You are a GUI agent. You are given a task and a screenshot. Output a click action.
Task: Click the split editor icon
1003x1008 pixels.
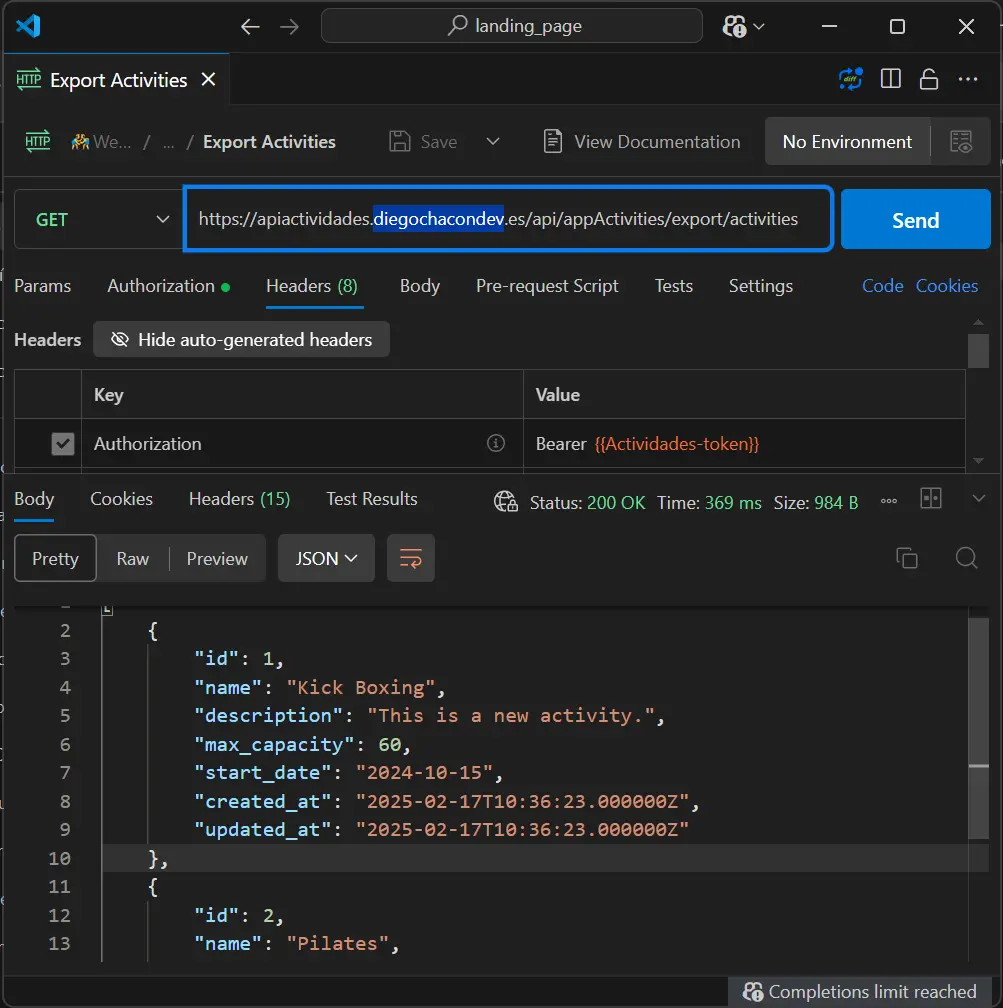(890, 80)
